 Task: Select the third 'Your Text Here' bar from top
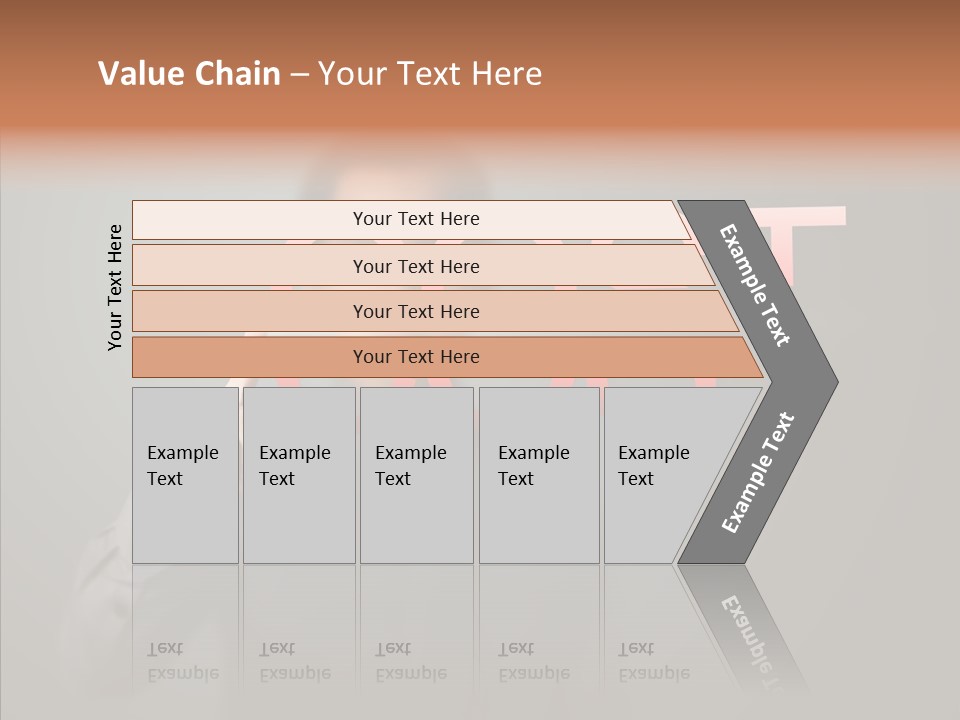click(415, 311)
